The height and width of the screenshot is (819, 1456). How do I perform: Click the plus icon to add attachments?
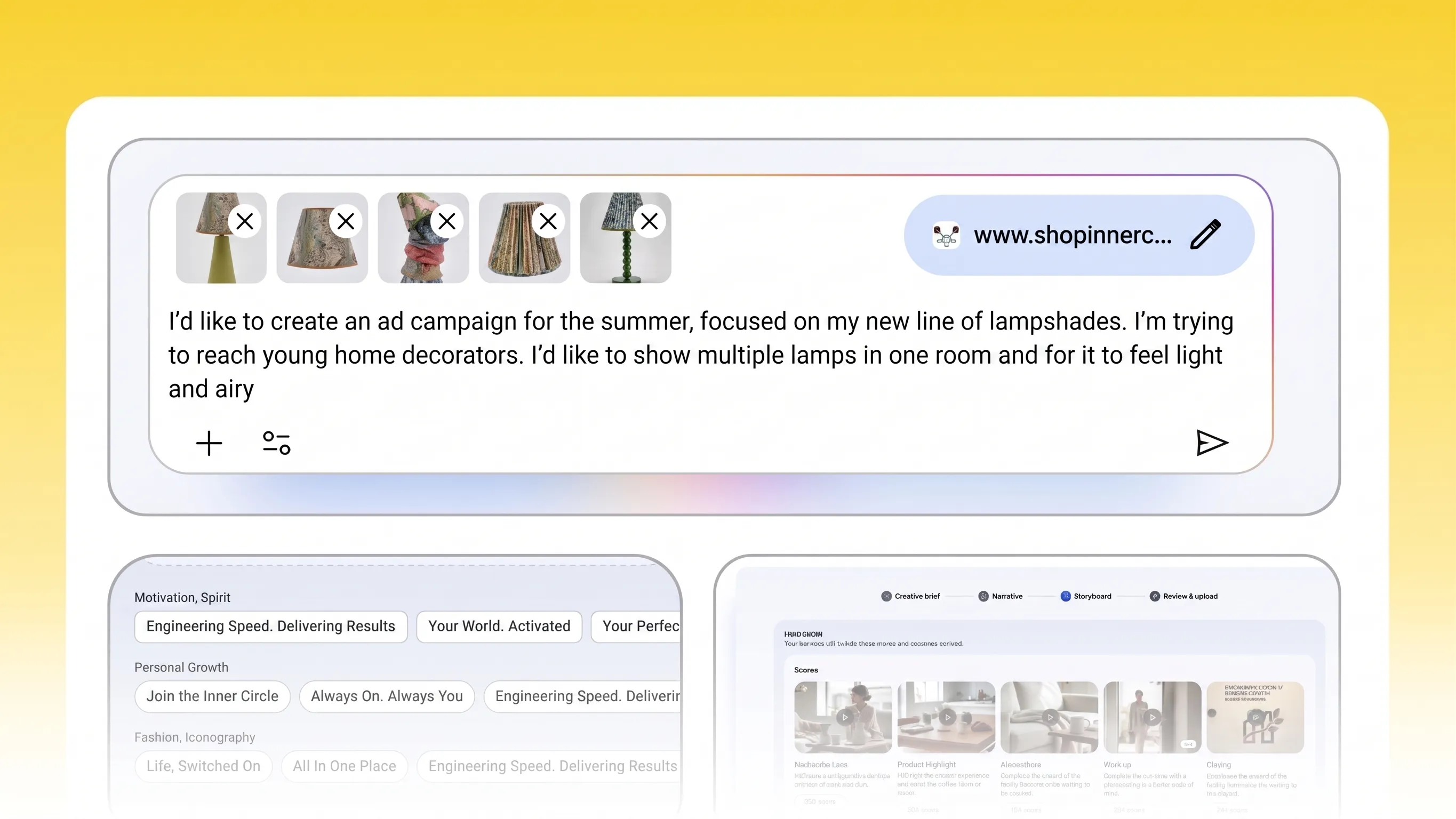pyautogui.click(x=209, y=443)
